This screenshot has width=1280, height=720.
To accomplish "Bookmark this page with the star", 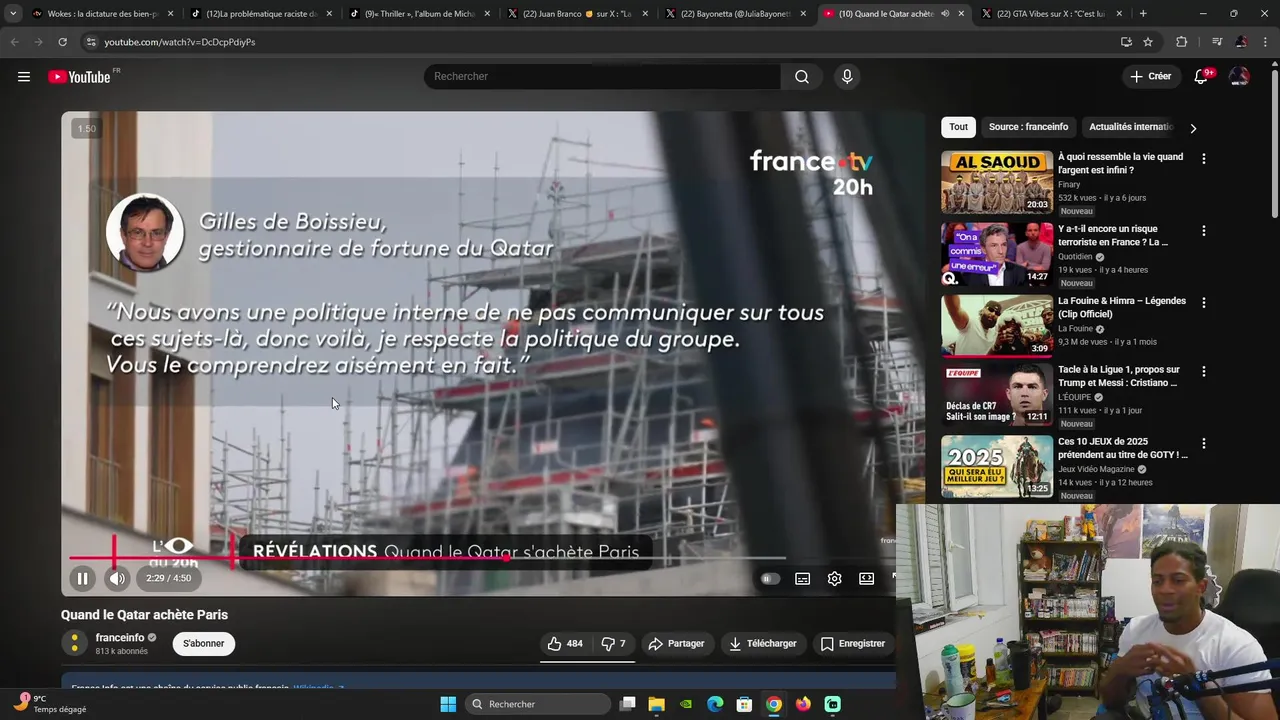I will pos(1148,42).
